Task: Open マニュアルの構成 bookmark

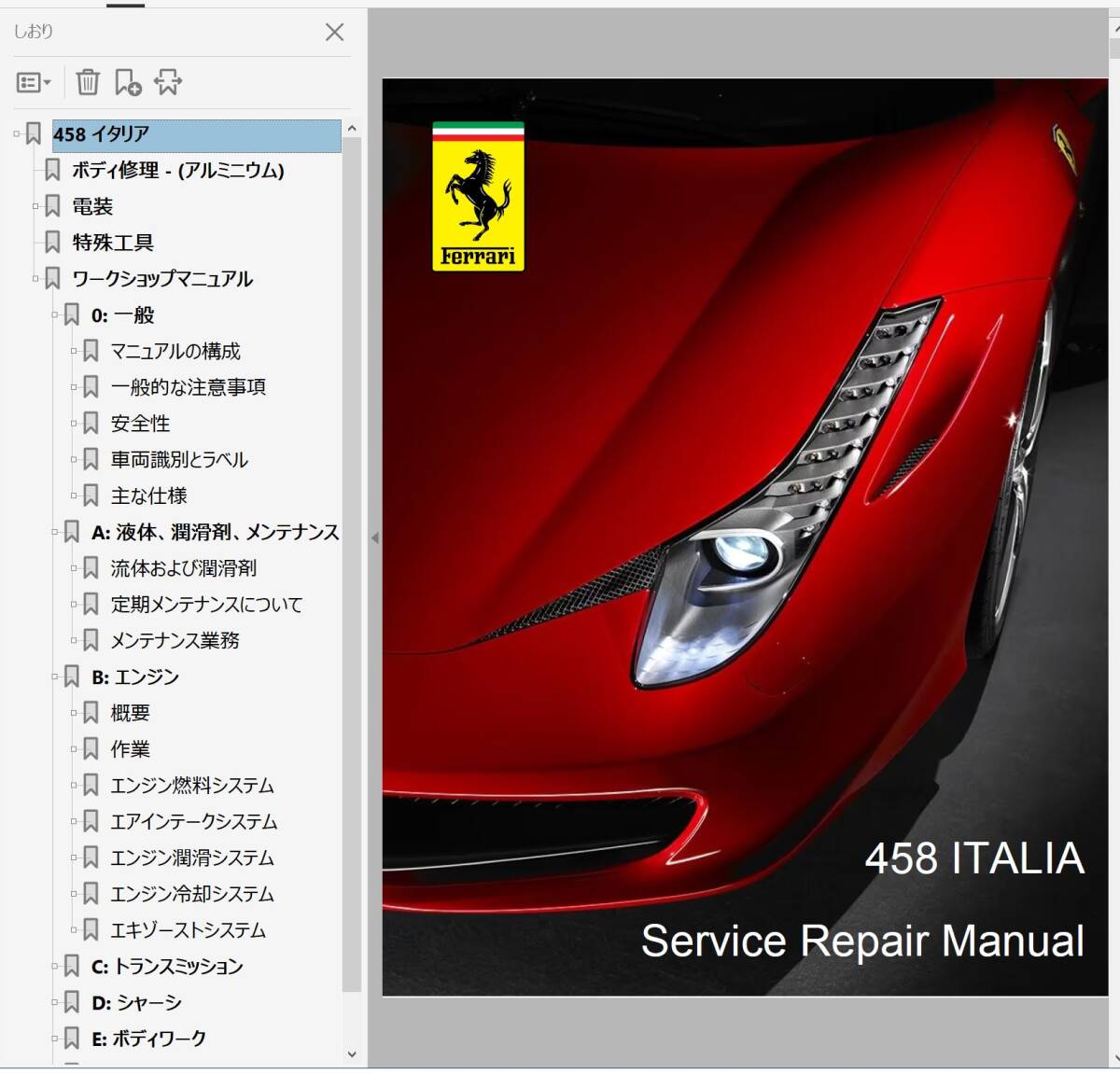Action: (175, 351)
